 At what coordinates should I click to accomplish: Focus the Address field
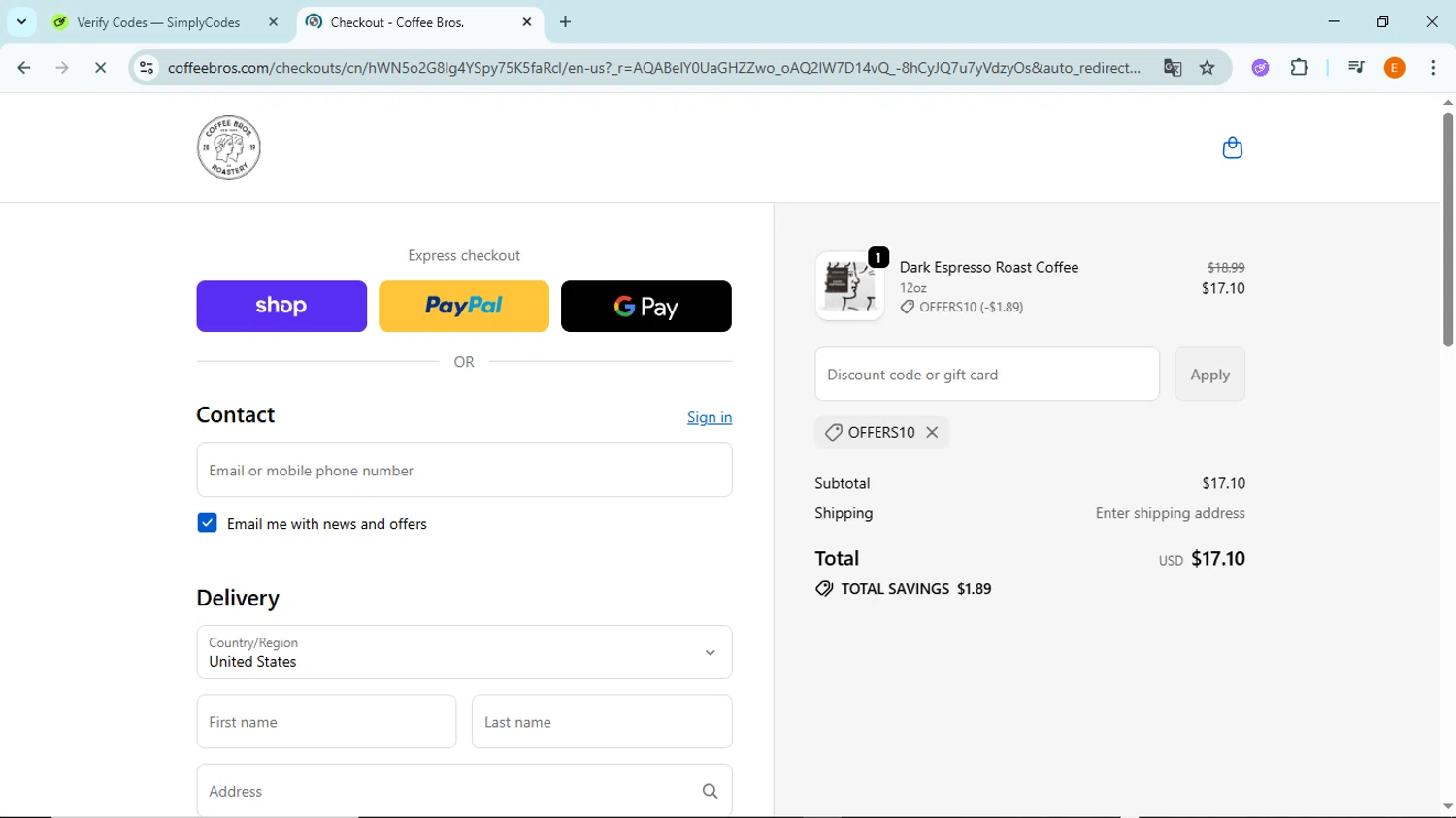click(x=464, y=791)
